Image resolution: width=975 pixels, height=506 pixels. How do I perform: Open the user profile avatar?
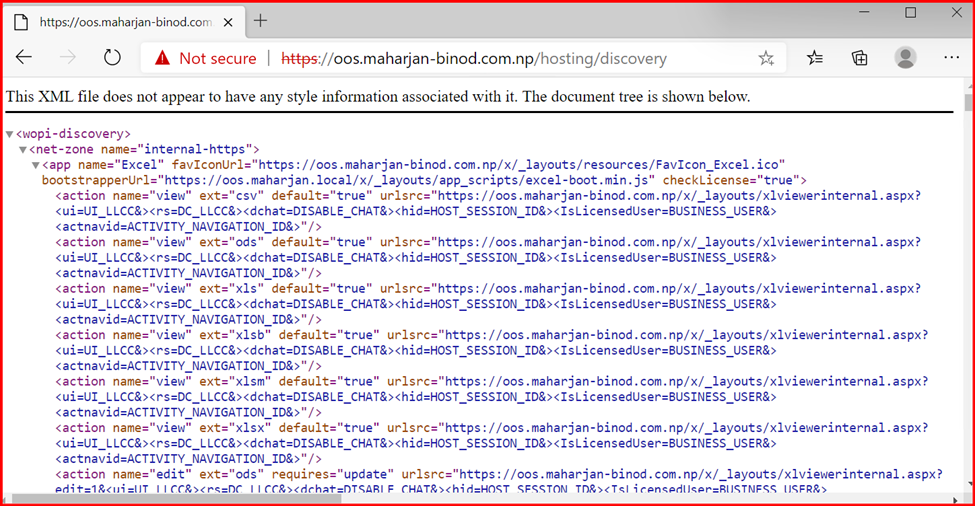click(x=905, y=58)
